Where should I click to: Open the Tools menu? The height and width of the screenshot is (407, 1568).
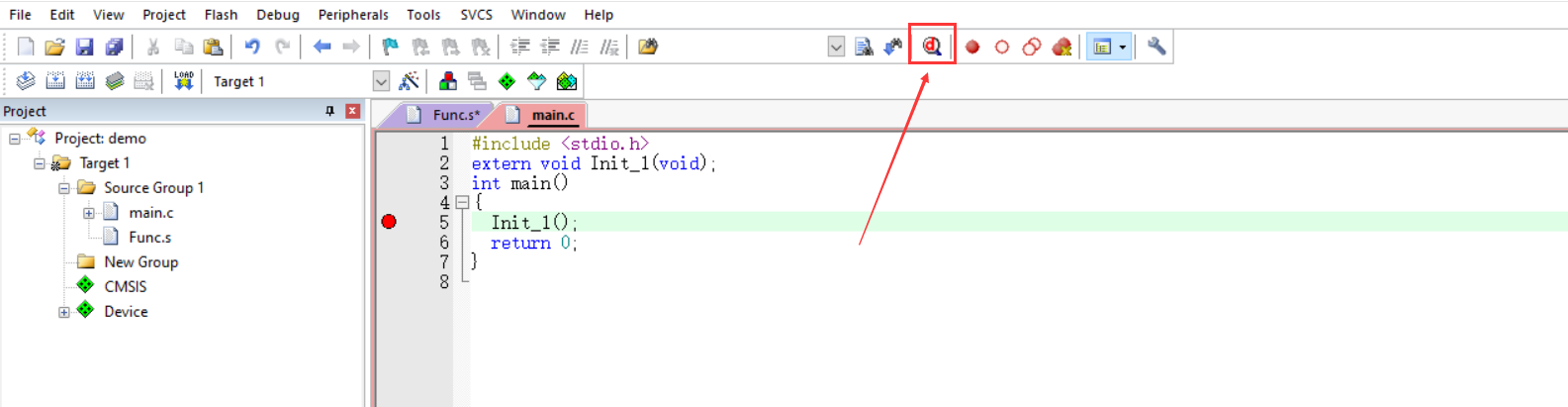tap(423, 15)
